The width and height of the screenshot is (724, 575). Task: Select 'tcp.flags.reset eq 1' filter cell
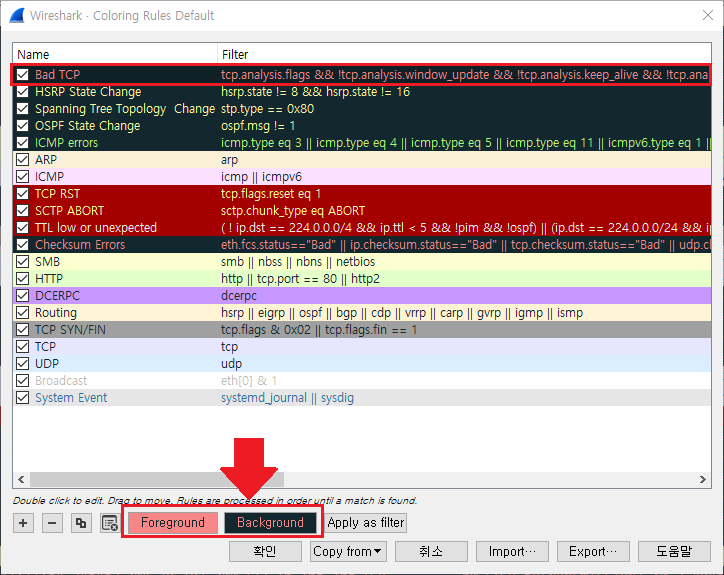tap(271, 194)
